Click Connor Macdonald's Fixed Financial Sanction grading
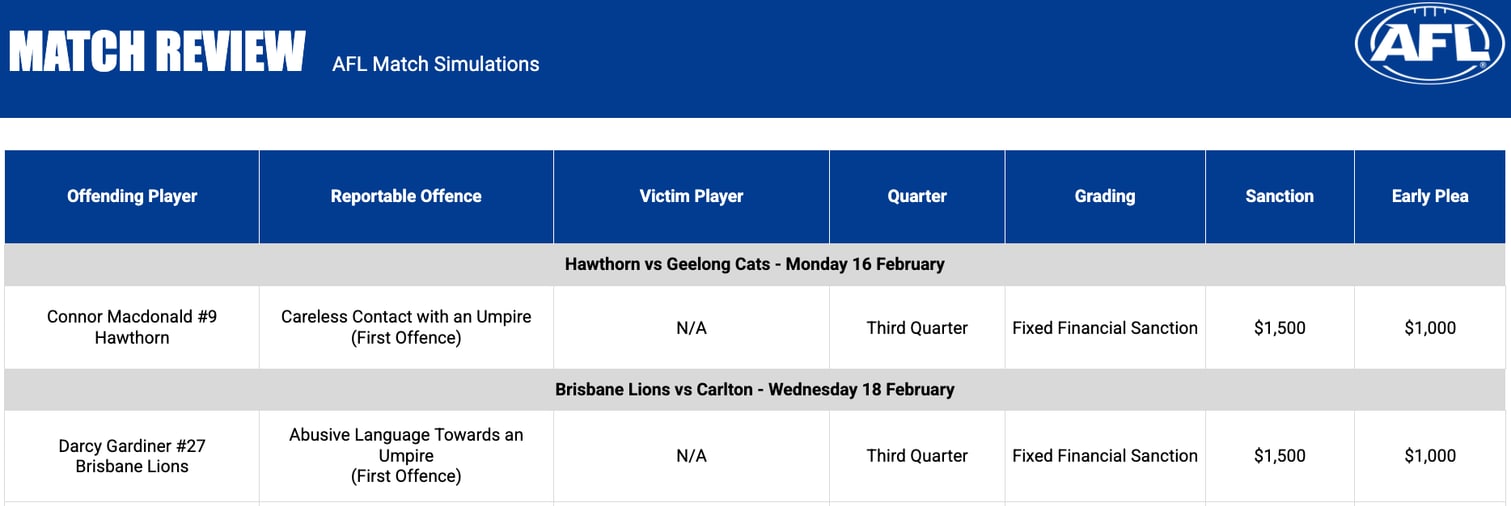Viewport: 1511px width, 506px height. point(1105,328)
